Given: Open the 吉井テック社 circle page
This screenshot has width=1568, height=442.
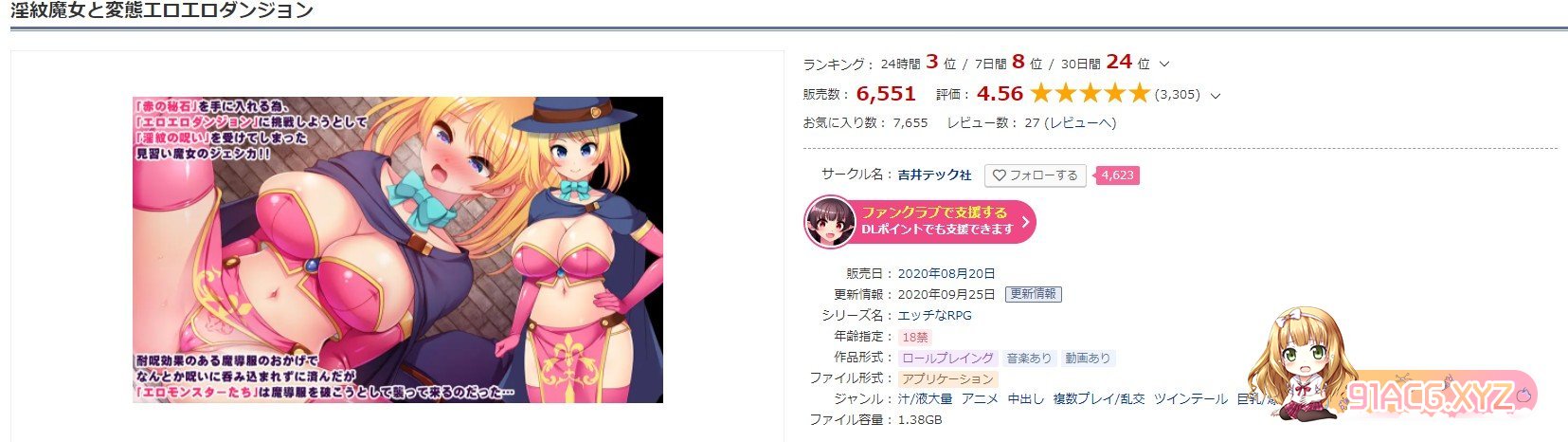Looking at the screenshot, I should [x=934, y=175].
